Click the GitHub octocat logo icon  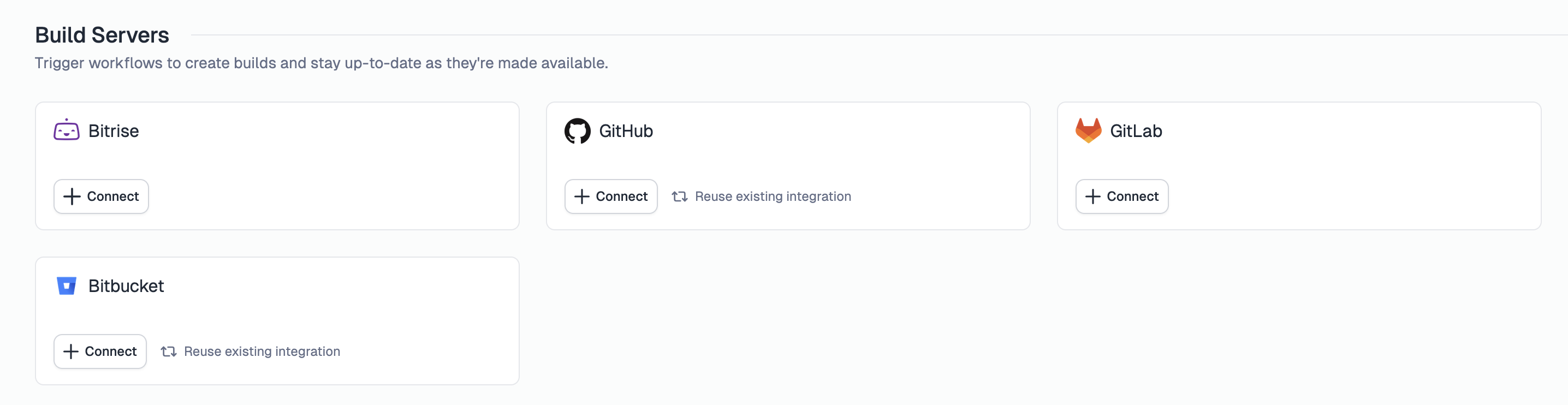(577, 131)
